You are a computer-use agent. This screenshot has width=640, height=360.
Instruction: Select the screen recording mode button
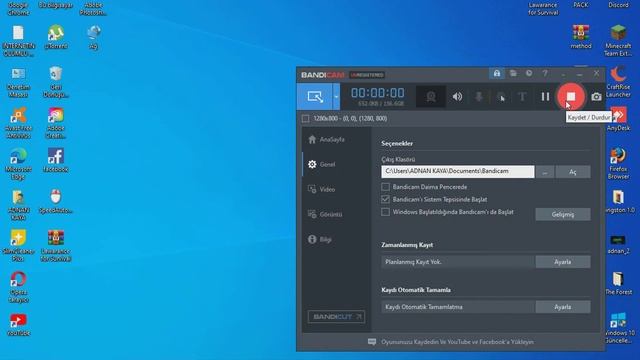coord(315,97)
